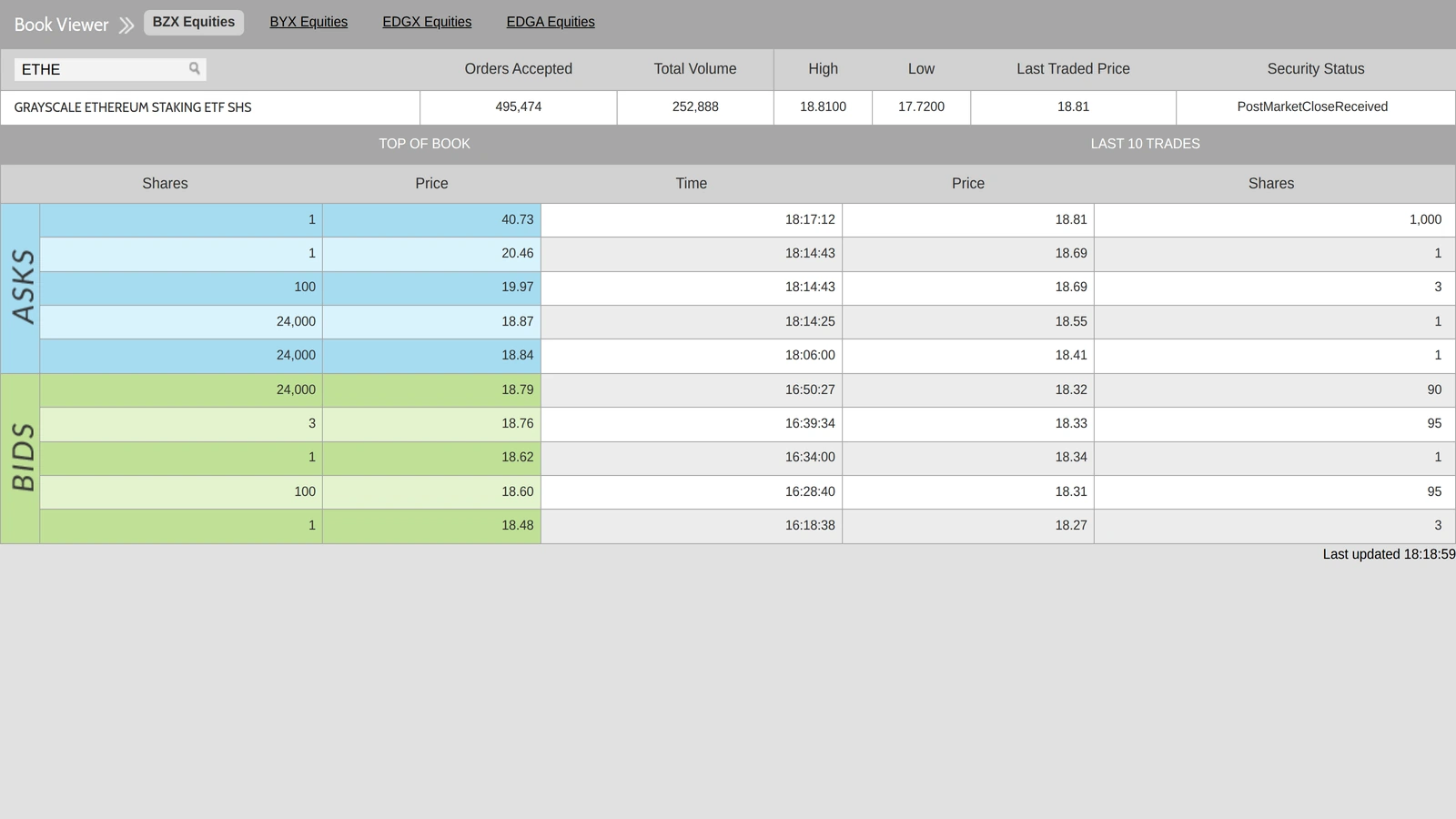Click the trade time 18:17:12
This screenshot has width=1456, height=819.
click(x=810, y=220)
